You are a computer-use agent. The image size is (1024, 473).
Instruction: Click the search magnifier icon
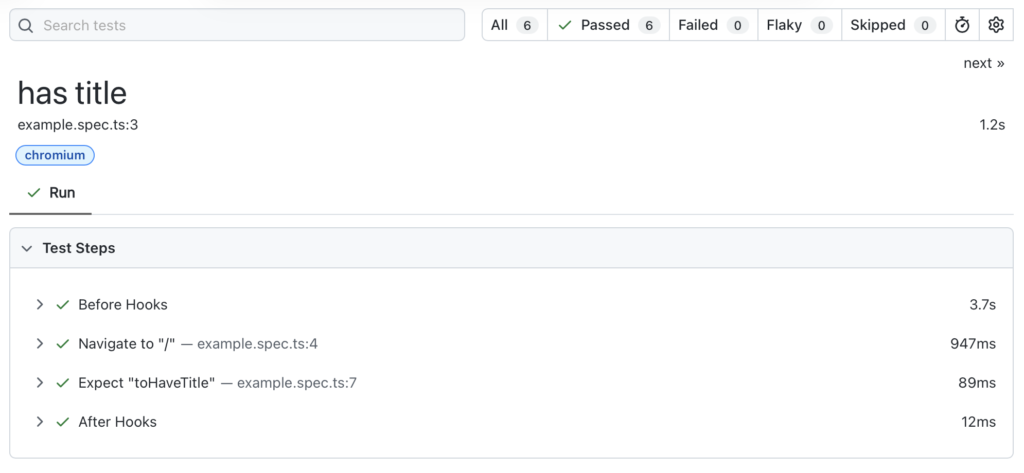pyautogui.click(x=27, y=25)
